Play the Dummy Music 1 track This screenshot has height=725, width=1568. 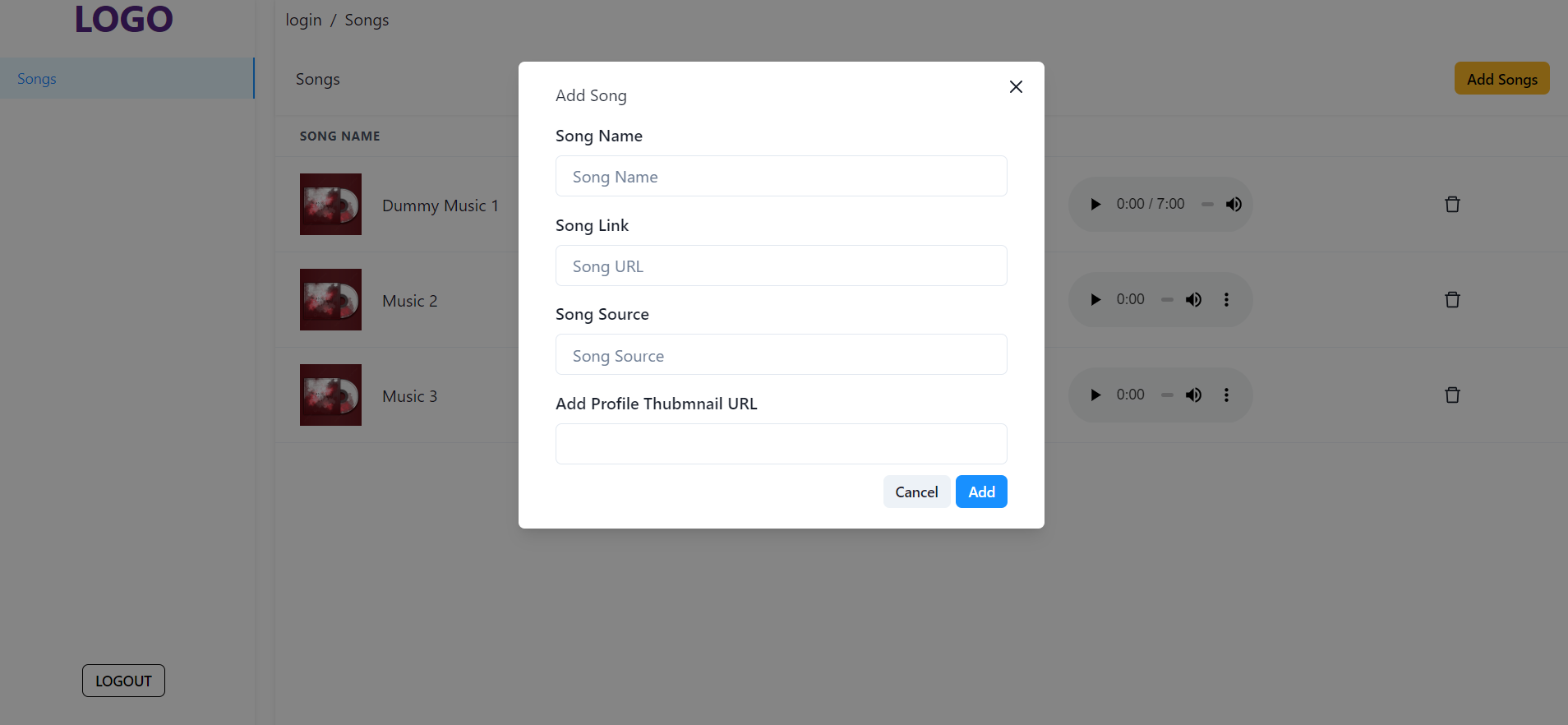(x=1095, y=204)
